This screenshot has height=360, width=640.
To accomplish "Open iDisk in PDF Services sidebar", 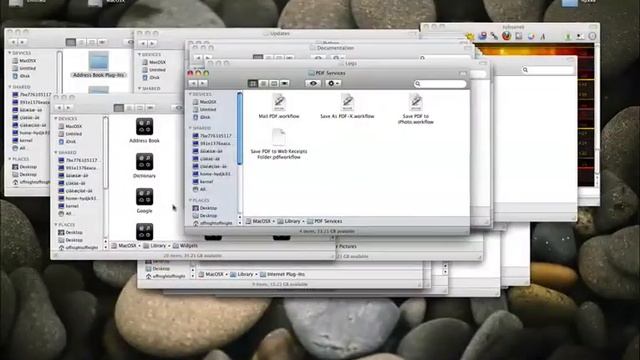I will [x=202, y=117].
